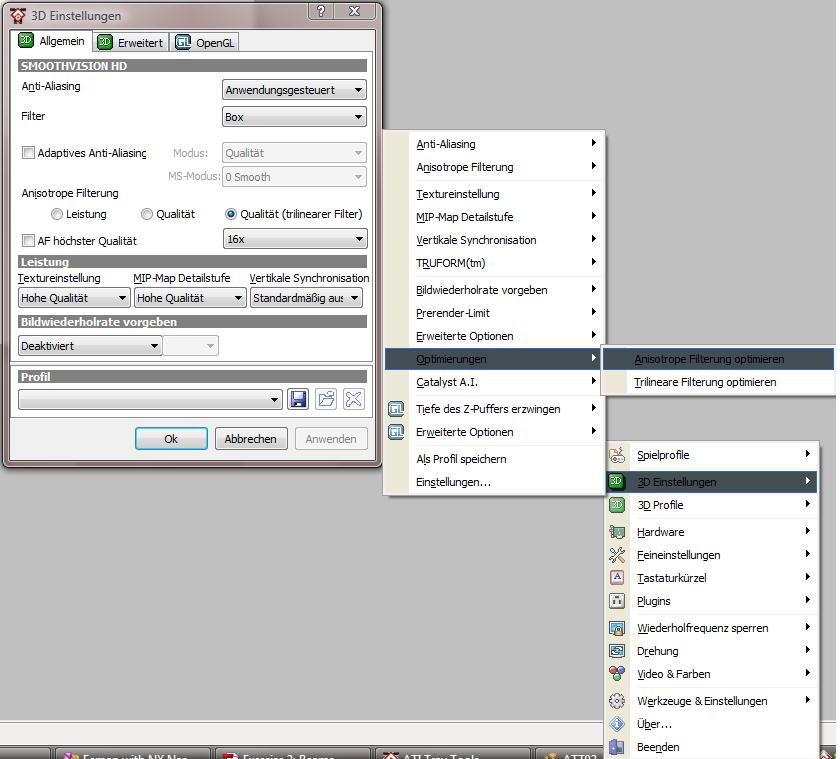The image size is (840, 759).
Task: Open the Textureinstellung submenu
Action: (495, 194)
